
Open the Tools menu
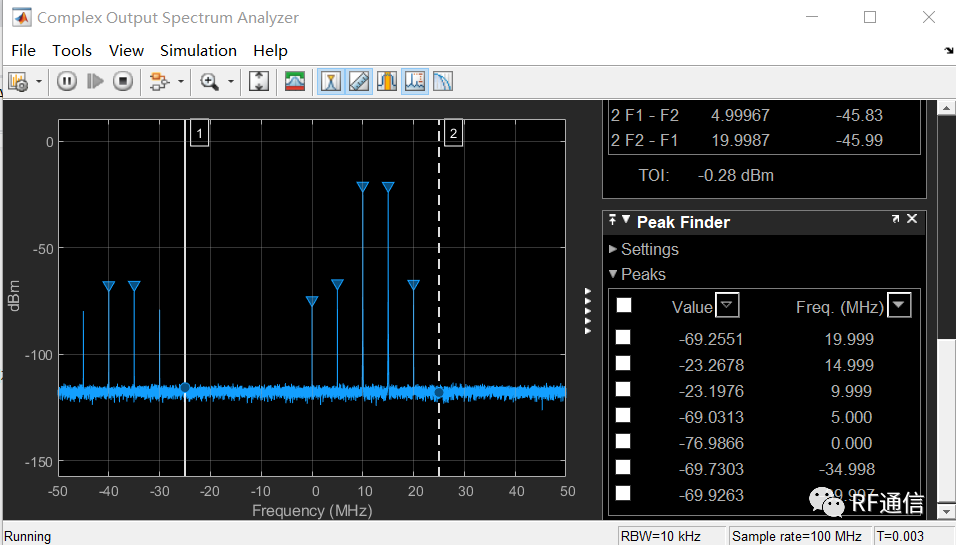coord(72,51)
